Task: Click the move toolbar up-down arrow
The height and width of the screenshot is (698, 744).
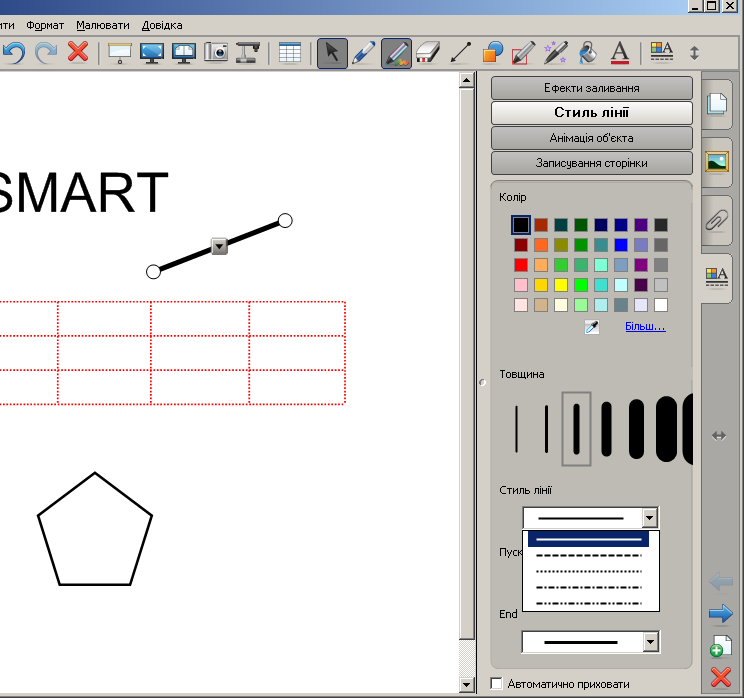Action: [694, 53]
